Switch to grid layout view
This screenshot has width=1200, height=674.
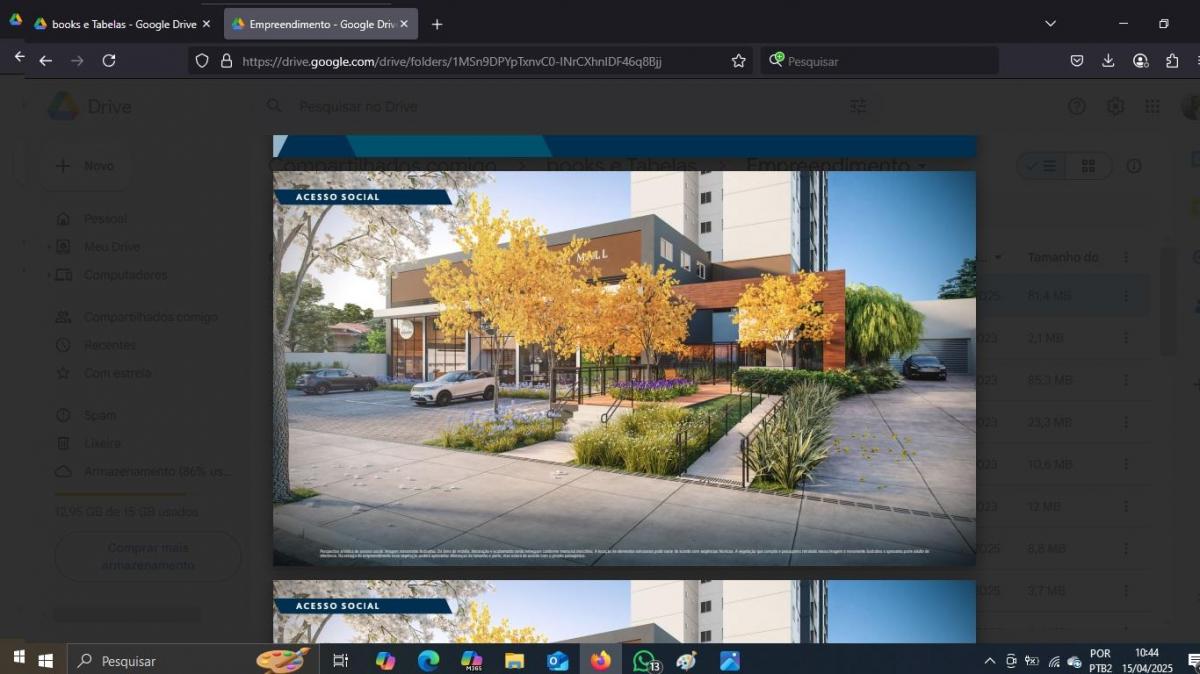coord(1088,166)
